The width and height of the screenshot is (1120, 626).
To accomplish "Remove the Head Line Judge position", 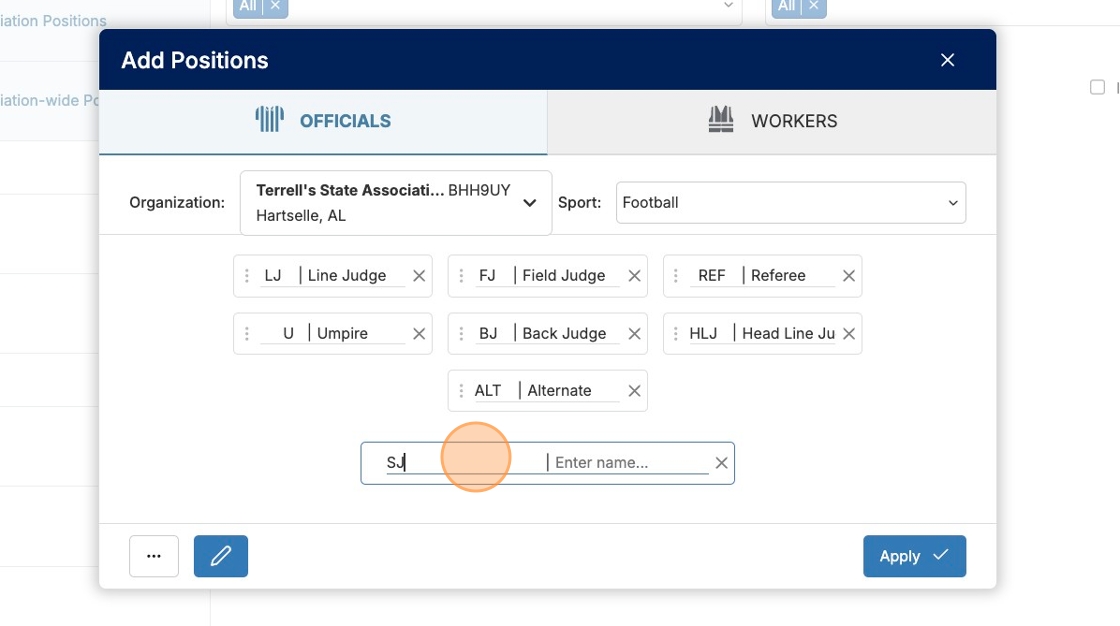I will pyautogui.click(x=849, y=334).
